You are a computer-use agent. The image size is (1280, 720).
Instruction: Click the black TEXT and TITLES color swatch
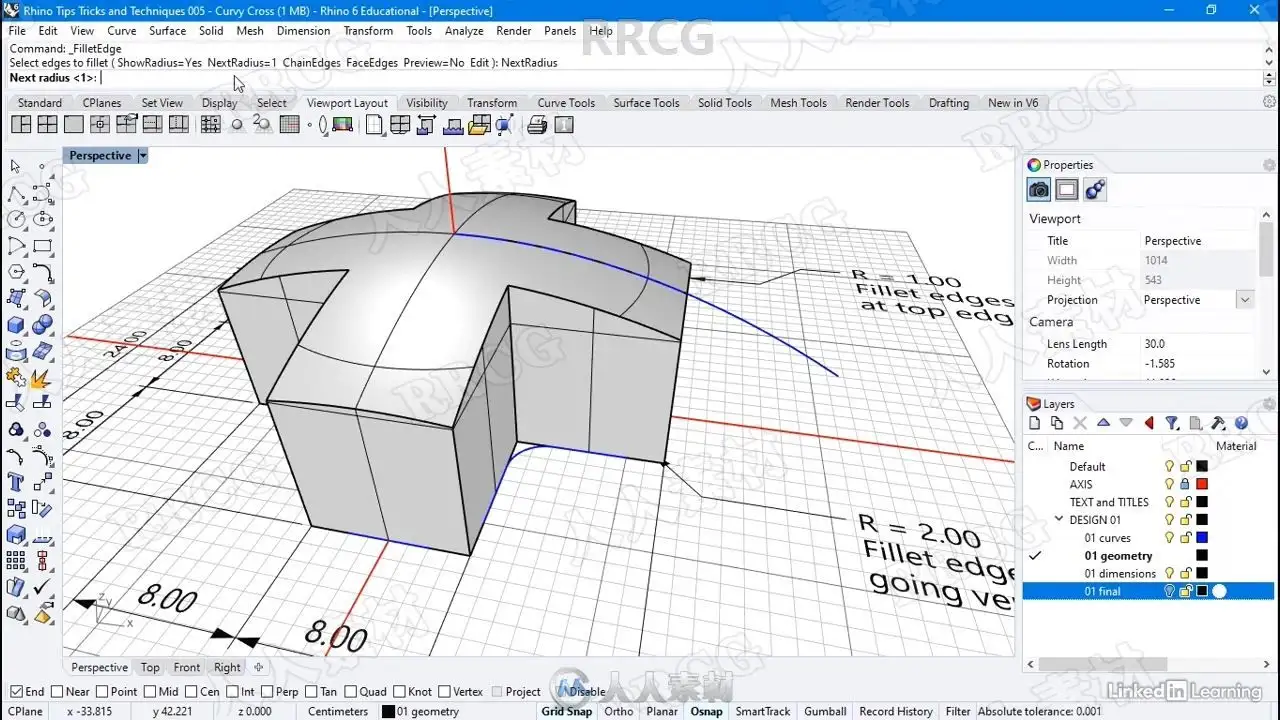click(1202, 502)
